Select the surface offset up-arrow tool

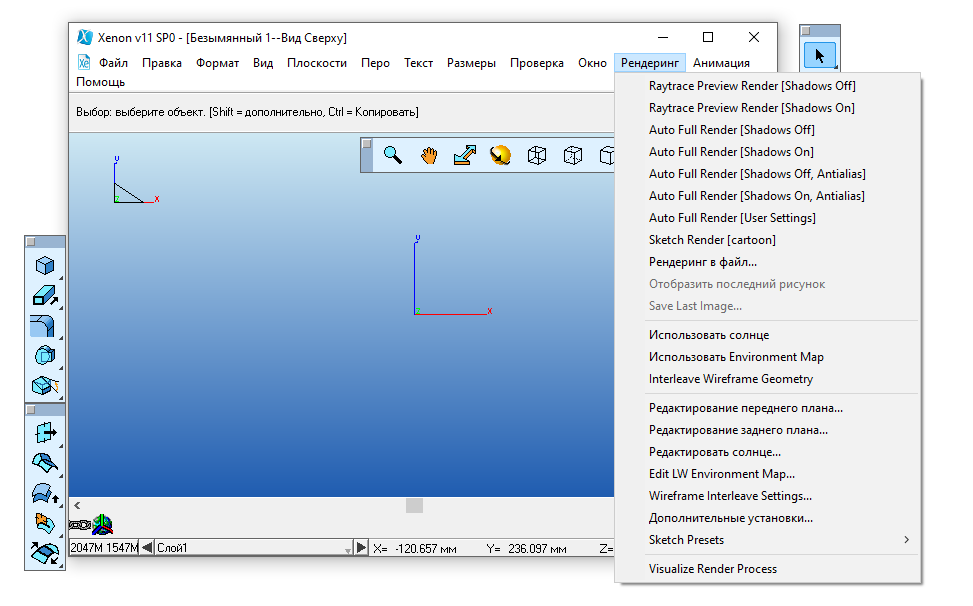(45, 493)
